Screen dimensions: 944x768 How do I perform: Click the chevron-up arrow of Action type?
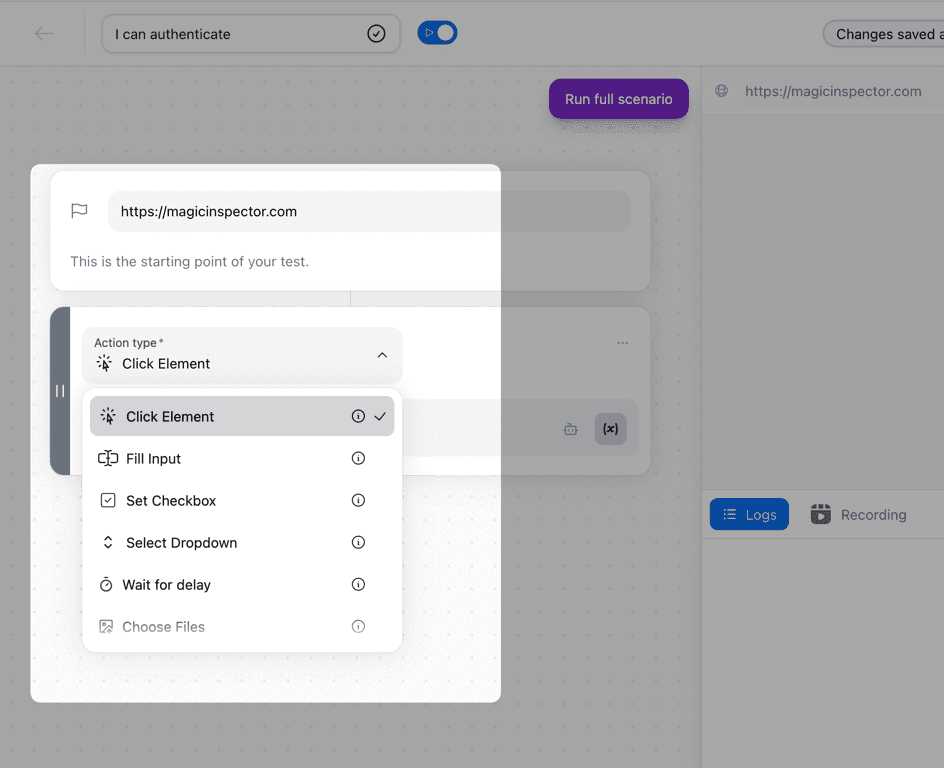pos(382,355)
